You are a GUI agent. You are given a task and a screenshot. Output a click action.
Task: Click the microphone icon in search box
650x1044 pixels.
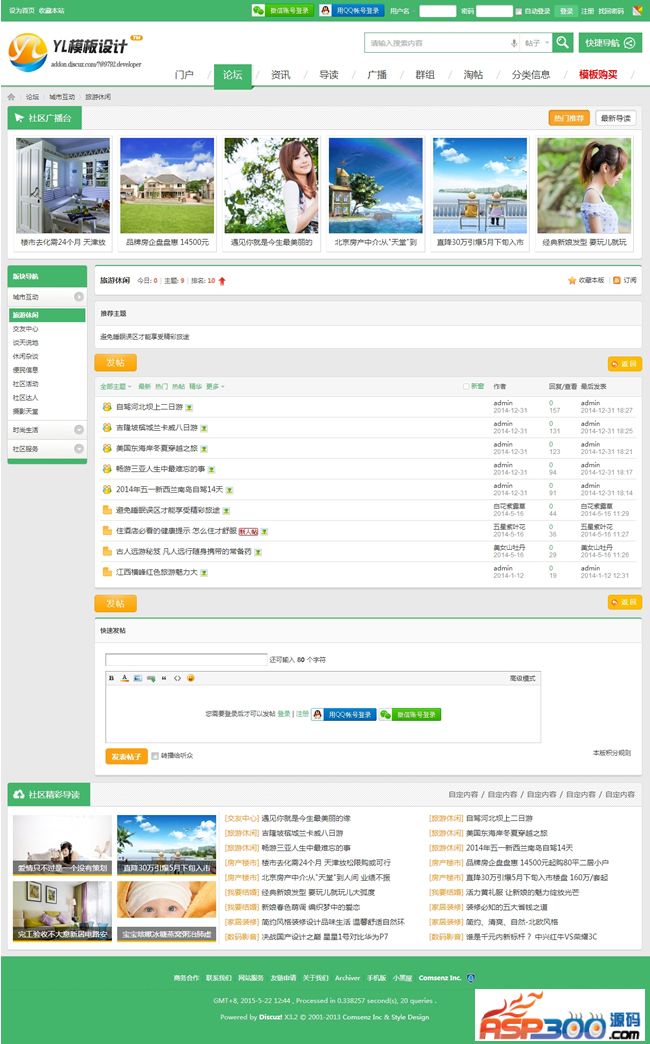[514, 43]
